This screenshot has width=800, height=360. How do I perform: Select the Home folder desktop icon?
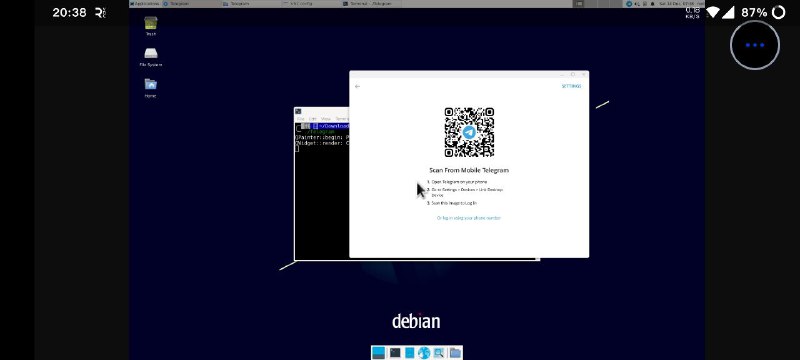[x=151, y=88]
